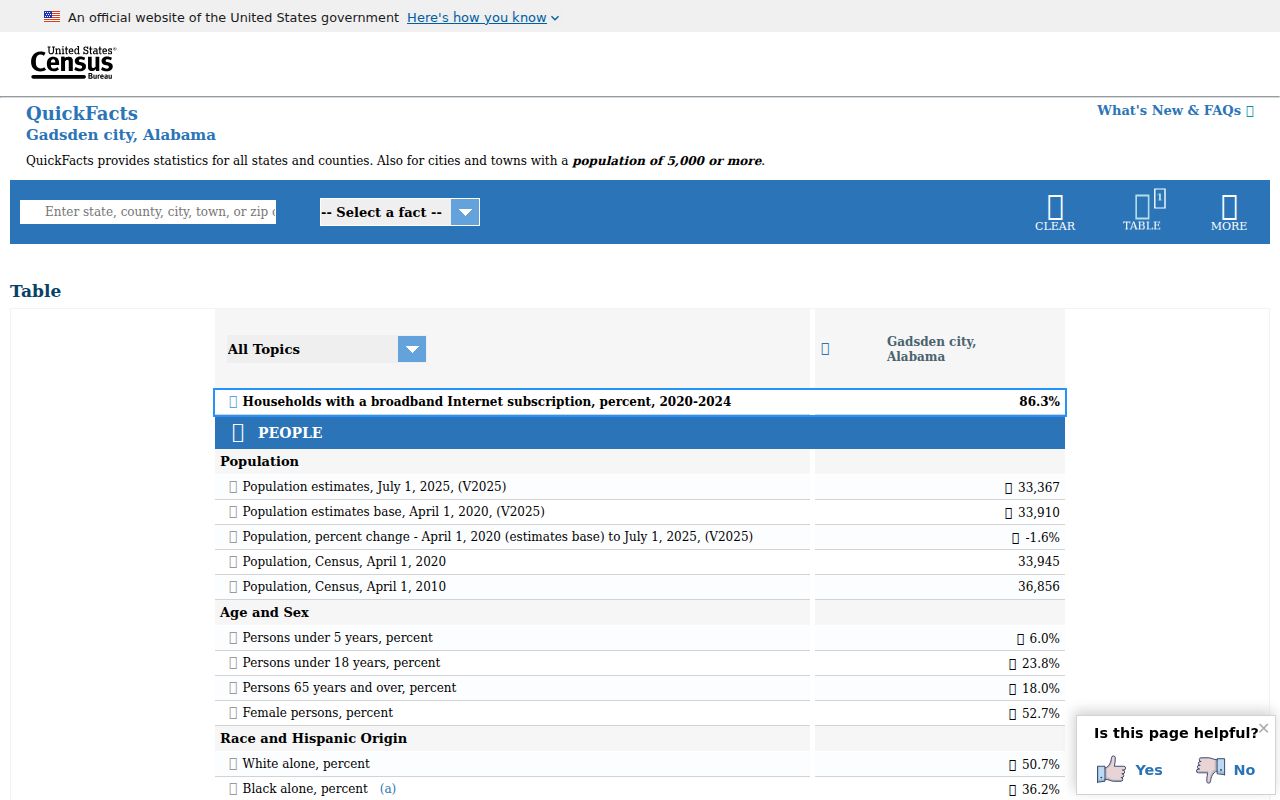Click info icon for Persons under 18 years
Screen dimensions: 1280x800
(233, 663)
